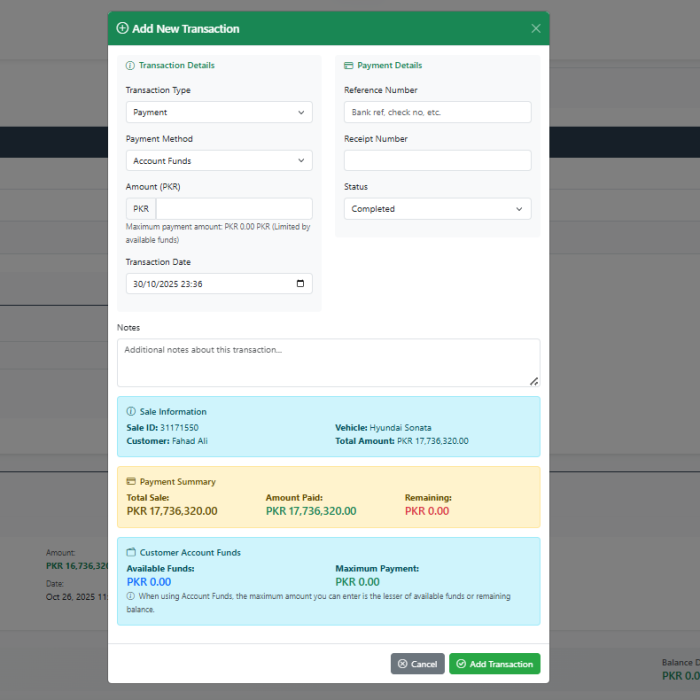Click the plus icon beside Add New Transaction

122,29
